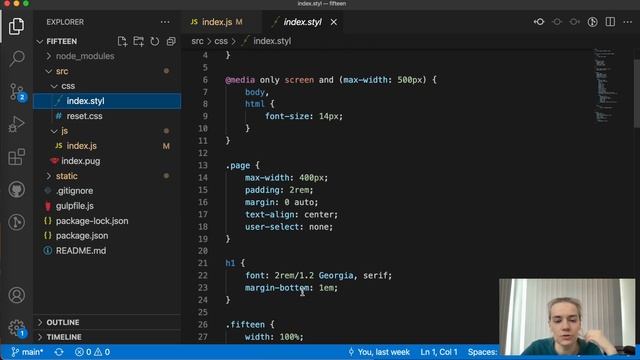This screenshot has width=640, height=360.
Task: Click the synchronize changes icon in status bar
Action: (x=59, y=352)
